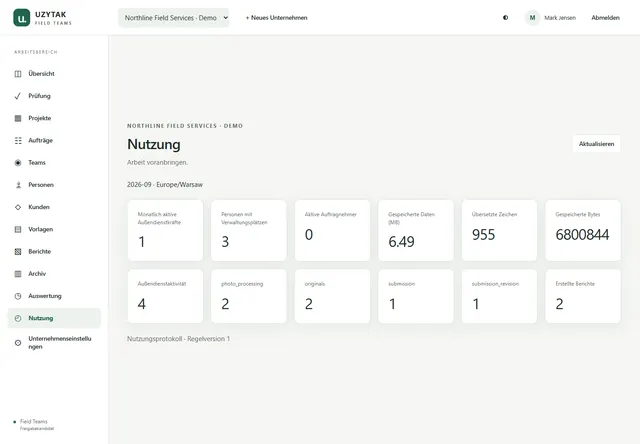Viewport: 640px width, 444px height.
Task: Open the Kunden page
Action: click(54, 207)
